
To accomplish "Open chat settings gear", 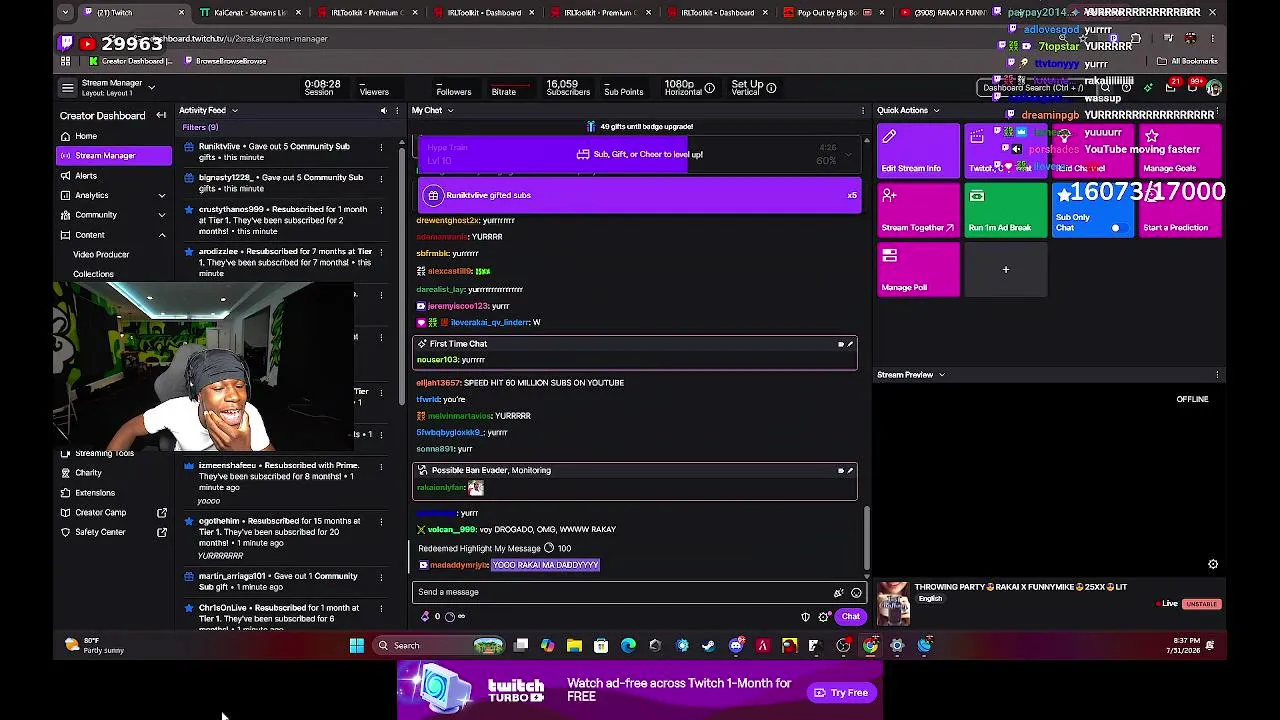I will 823,617.
